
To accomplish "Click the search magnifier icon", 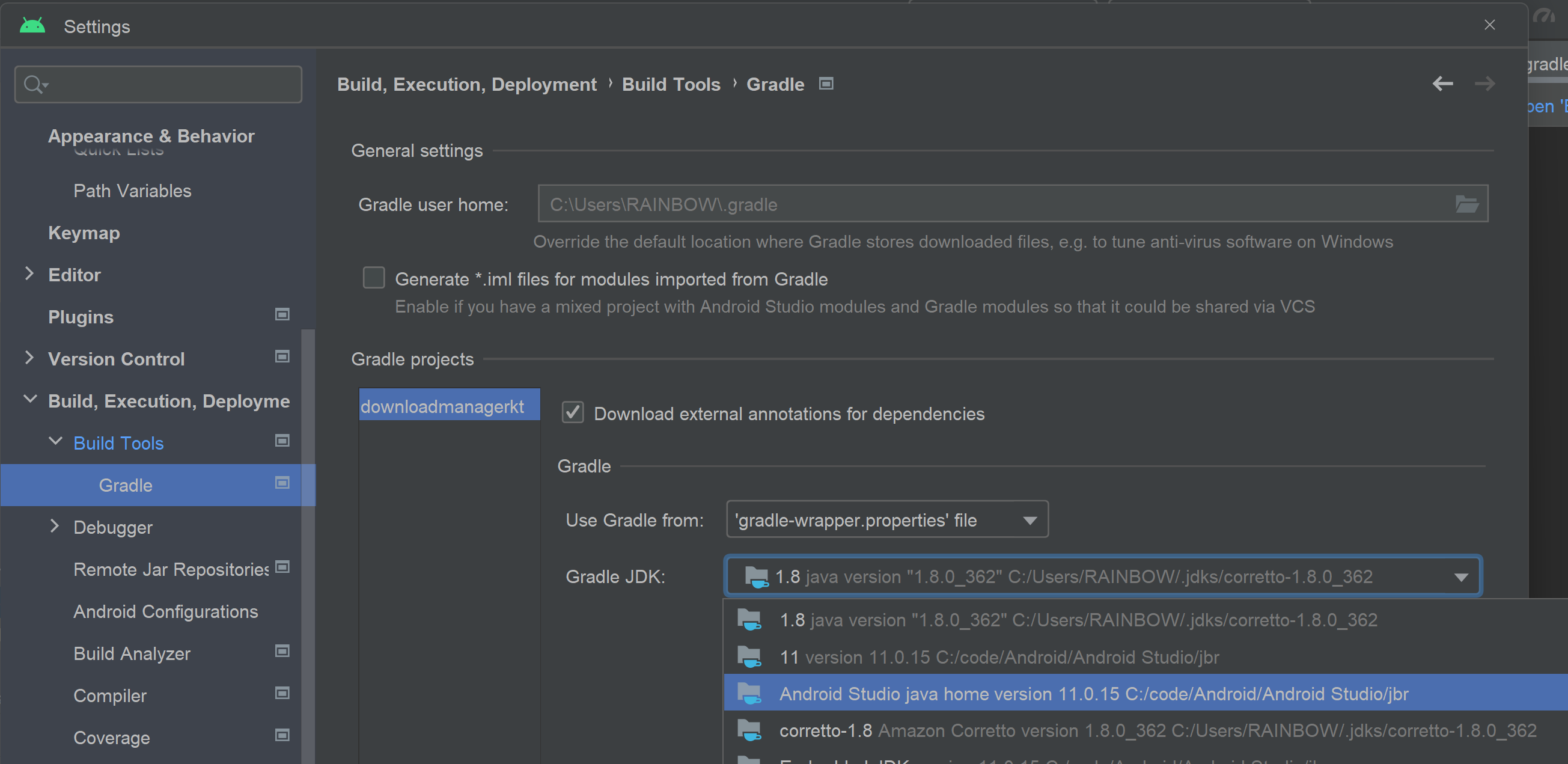I will tap(33, 84).
